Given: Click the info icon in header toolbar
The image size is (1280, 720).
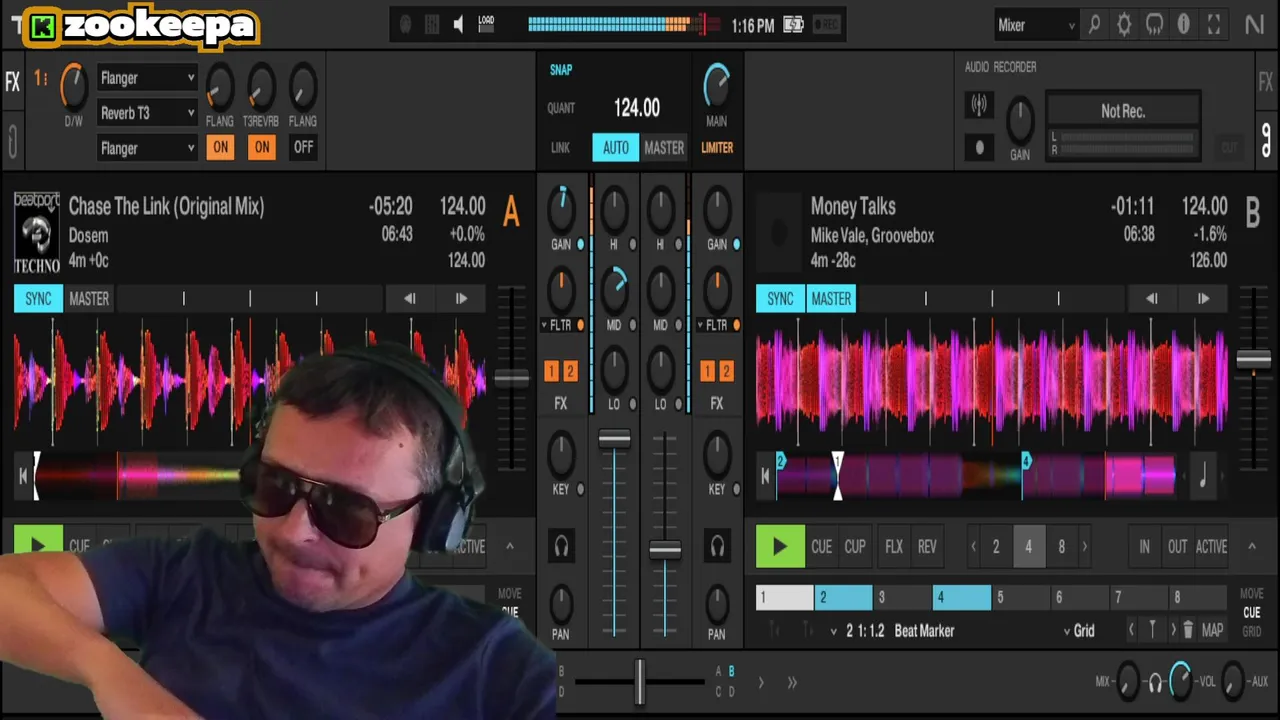Looking at the screenshot, I should [x=1184, y=25].
